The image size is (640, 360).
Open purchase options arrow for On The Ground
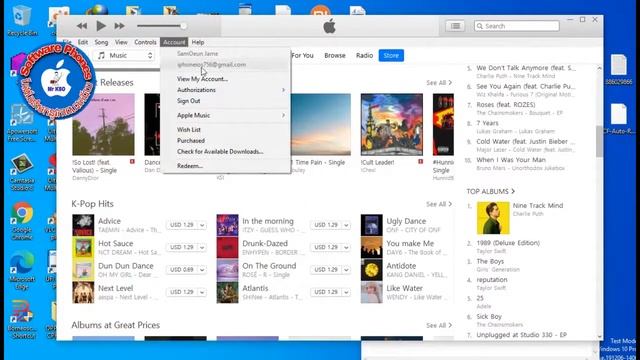(346, 270)
